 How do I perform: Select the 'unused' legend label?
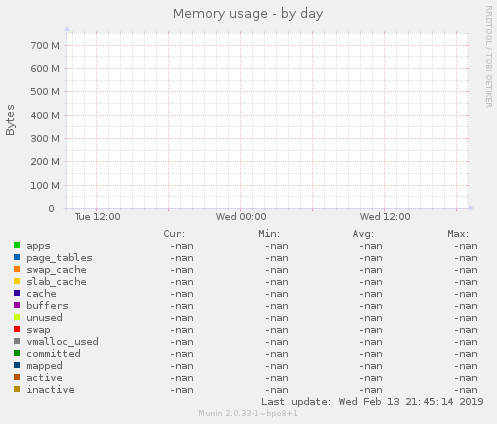[44, 318]
